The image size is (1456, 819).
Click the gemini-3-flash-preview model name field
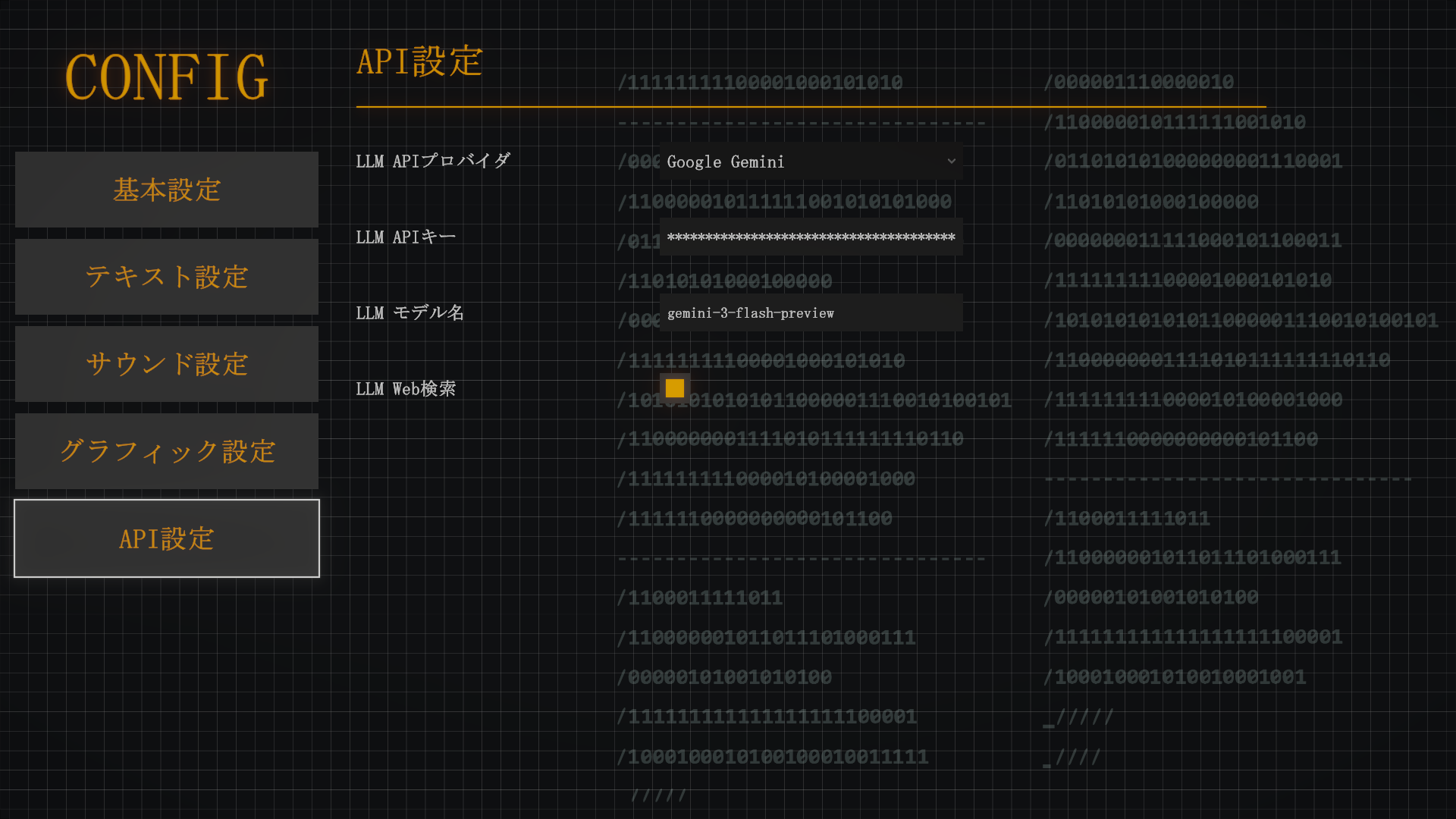(811, 313)
